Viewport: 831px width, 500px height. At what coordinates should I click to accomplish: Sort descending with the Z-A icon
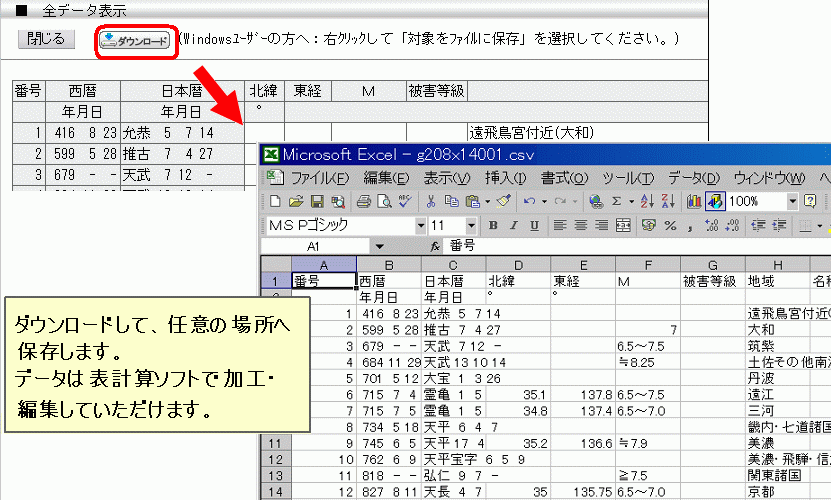[668, 201]
